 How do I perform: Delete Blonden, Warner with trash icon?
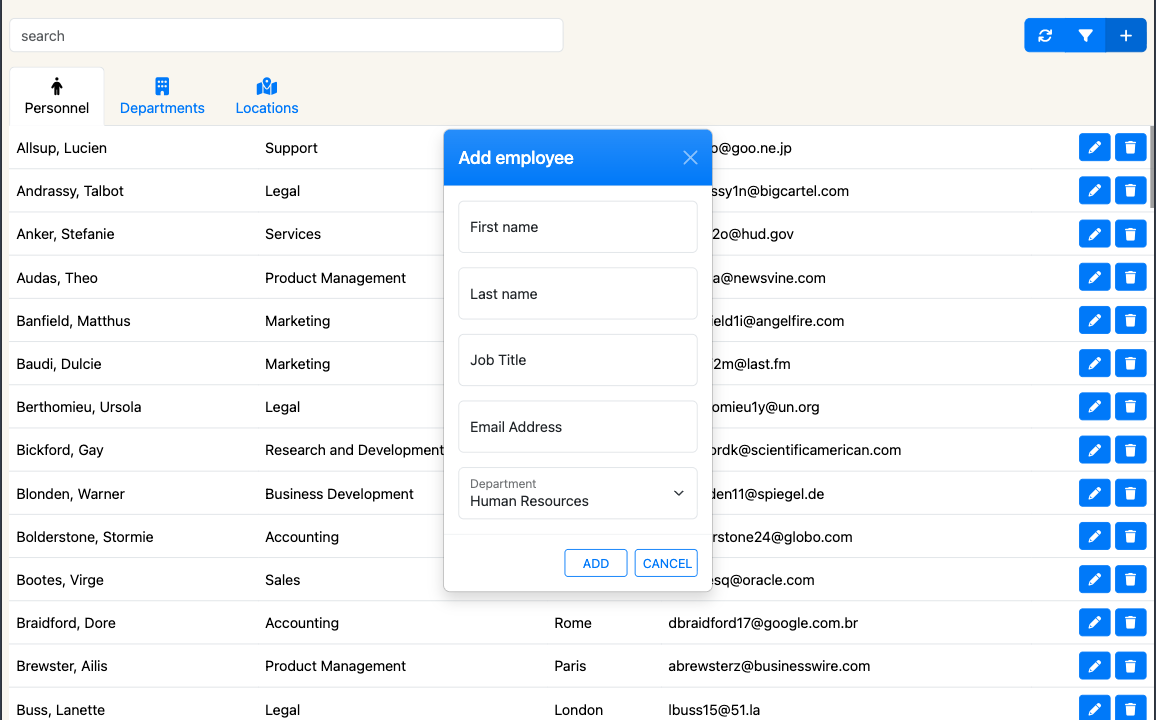coord(1130,493)
